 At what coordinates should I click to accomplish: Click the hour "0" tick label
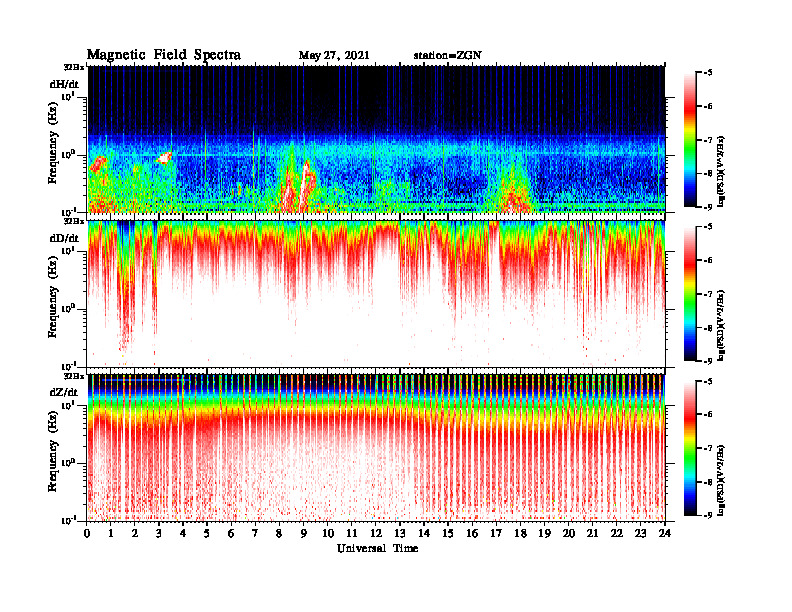click(87, 534)
